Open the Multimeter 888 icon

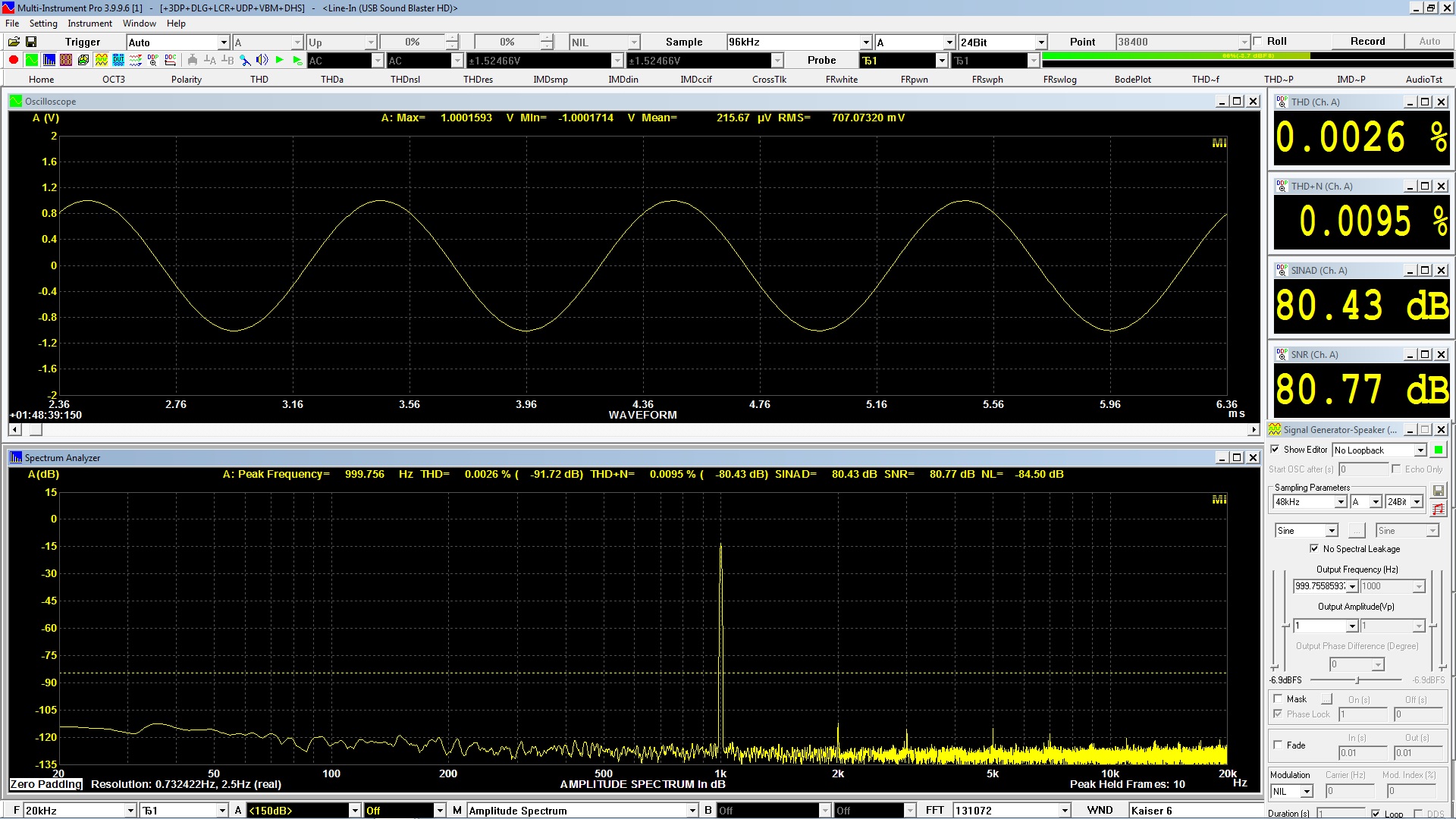click(66, 60)
